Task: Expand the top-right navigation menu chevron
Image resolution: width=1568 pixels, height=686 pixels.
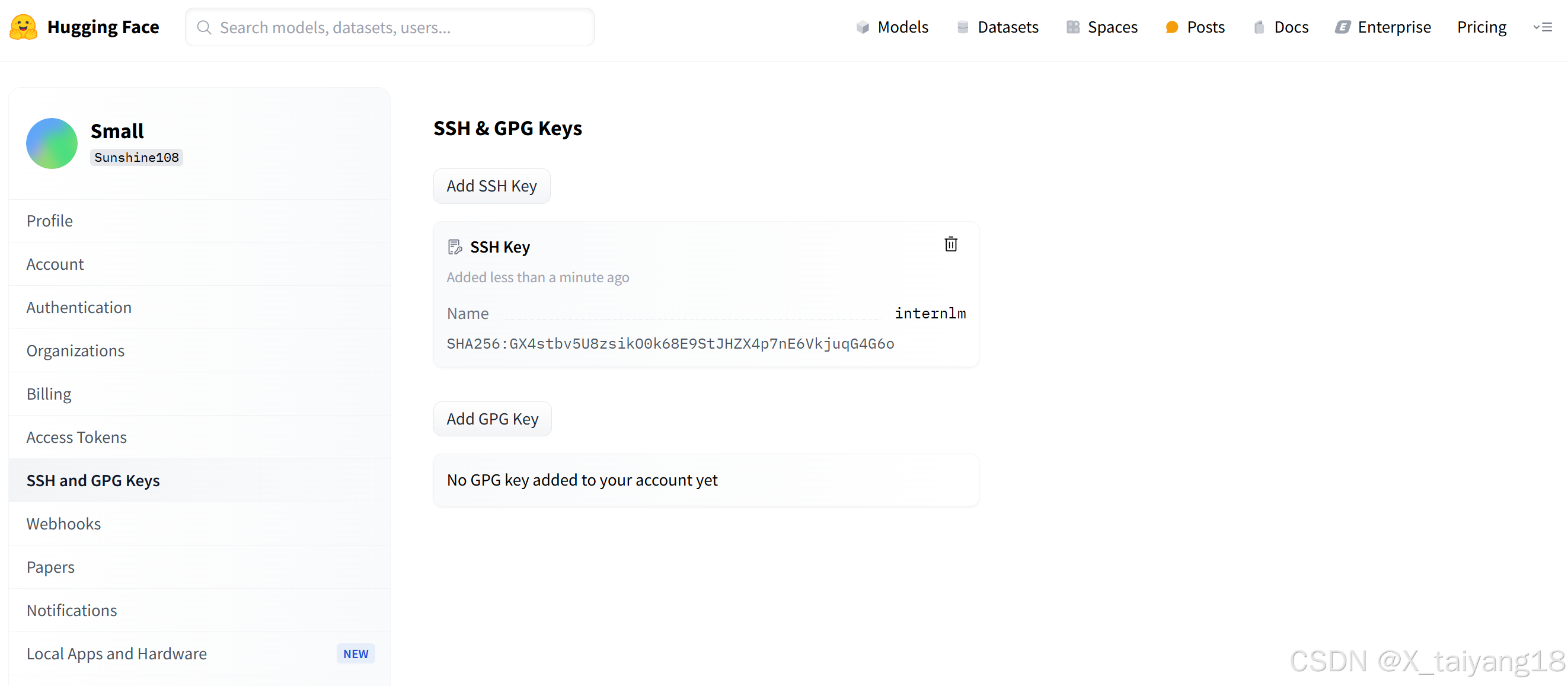Action: tap(1542, 27)
